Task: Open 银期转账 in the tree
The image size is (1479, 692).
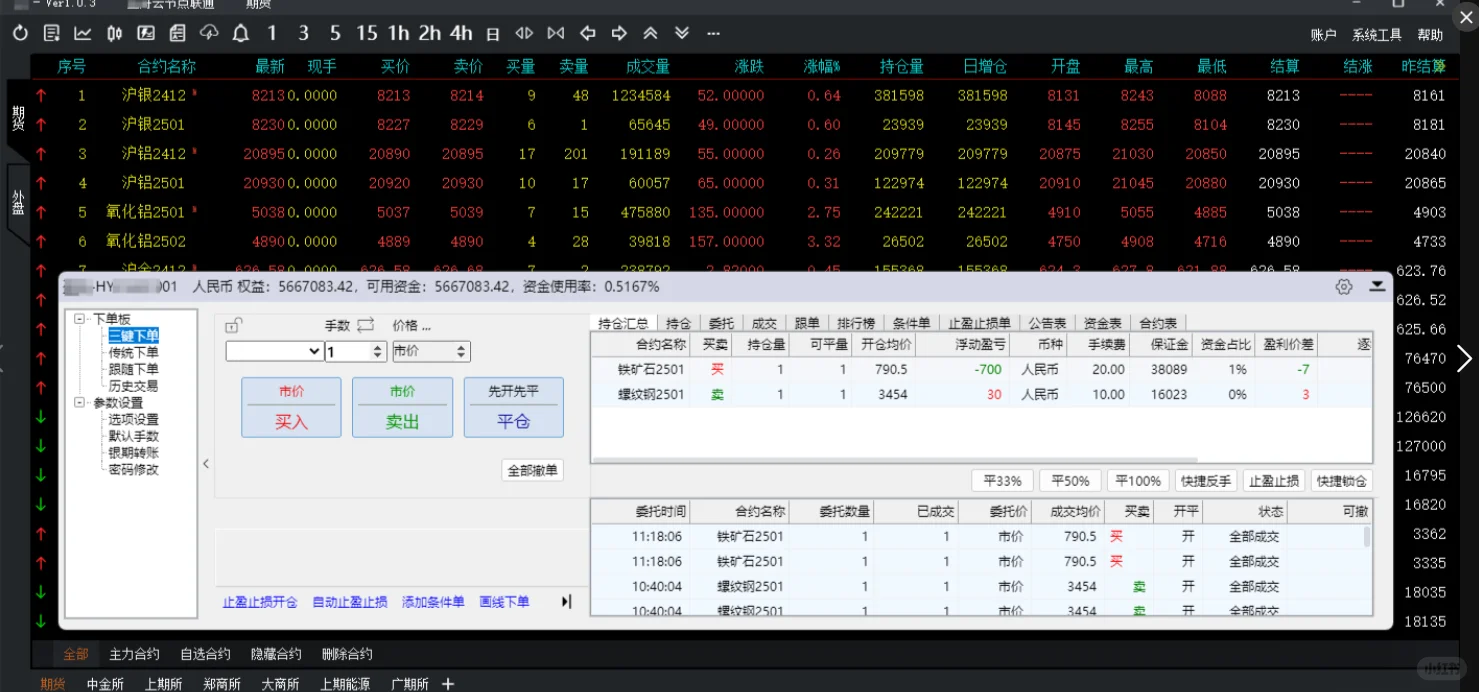Action: (133, 453)
